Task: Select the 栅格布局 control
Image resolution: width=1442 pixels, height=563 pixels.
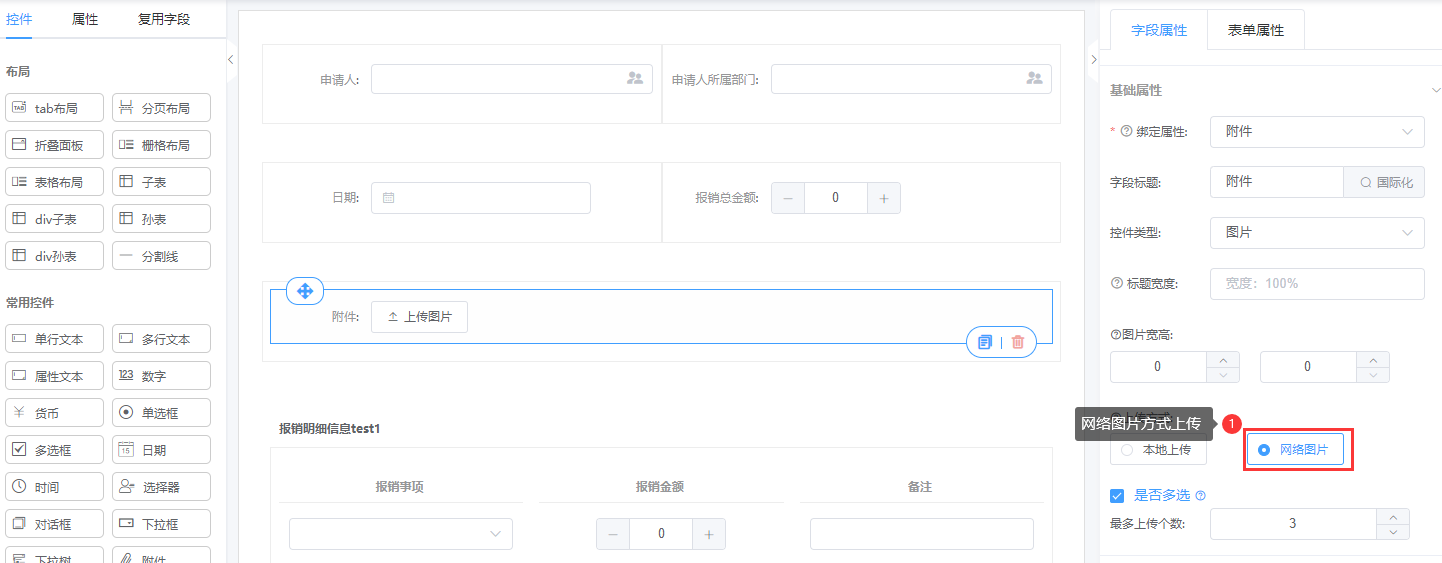Action: click(161, 145)
